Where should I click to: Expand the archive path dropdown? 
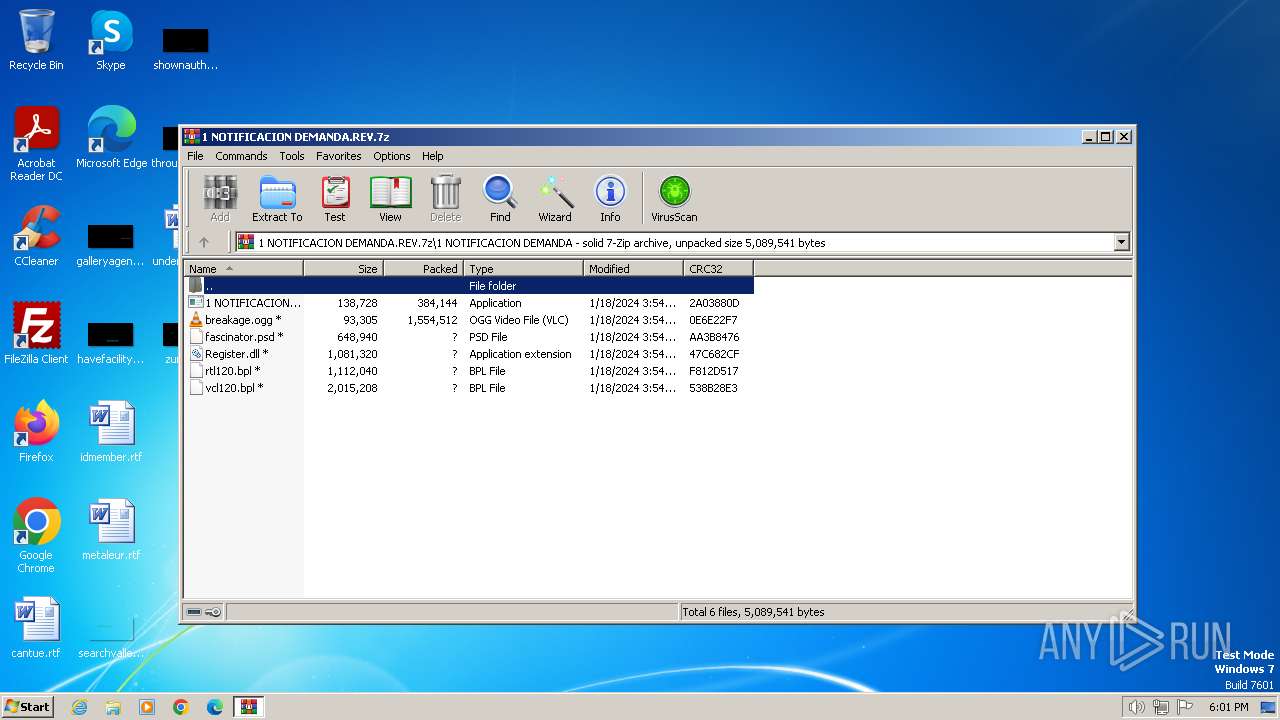[1121, 242]
